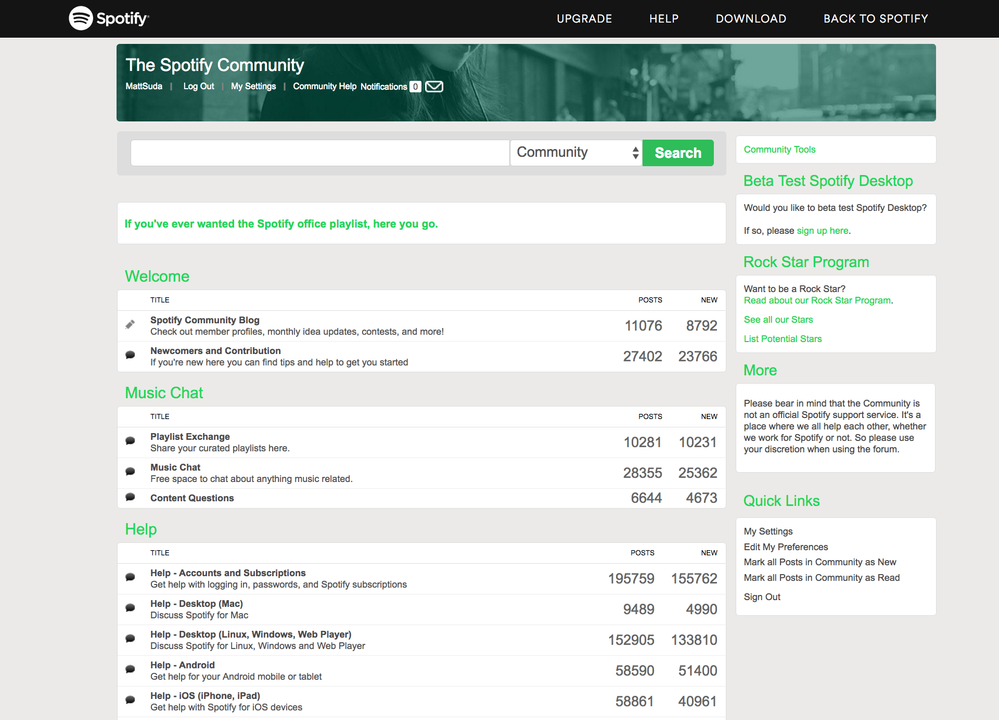Open Community Help in the banner

pyautogui.click(x=325, y=86)
